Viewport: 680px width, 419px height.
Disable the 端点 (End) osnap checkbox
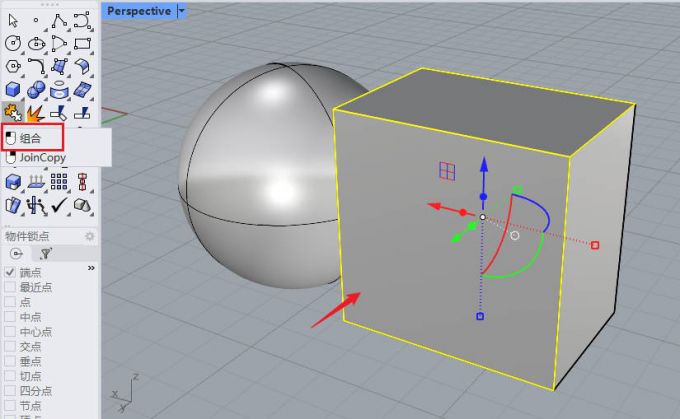pos(10,272)
